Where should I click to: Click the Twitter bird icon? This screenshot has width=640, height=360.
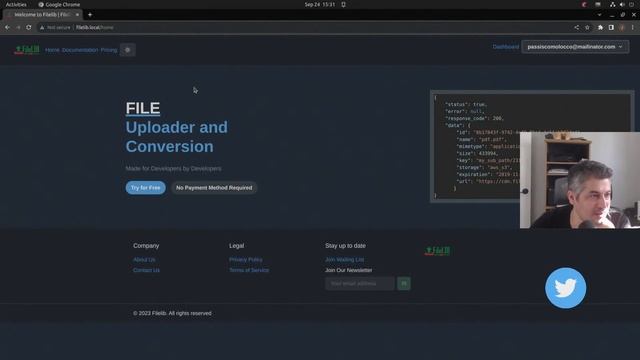point(565,288)
